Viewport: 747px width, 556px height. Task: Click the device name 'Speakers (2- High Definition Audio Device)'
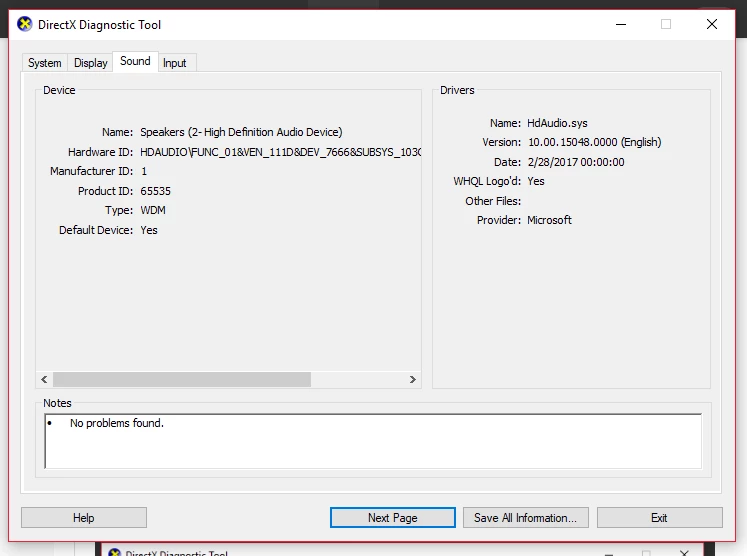[x=241, y=132]
